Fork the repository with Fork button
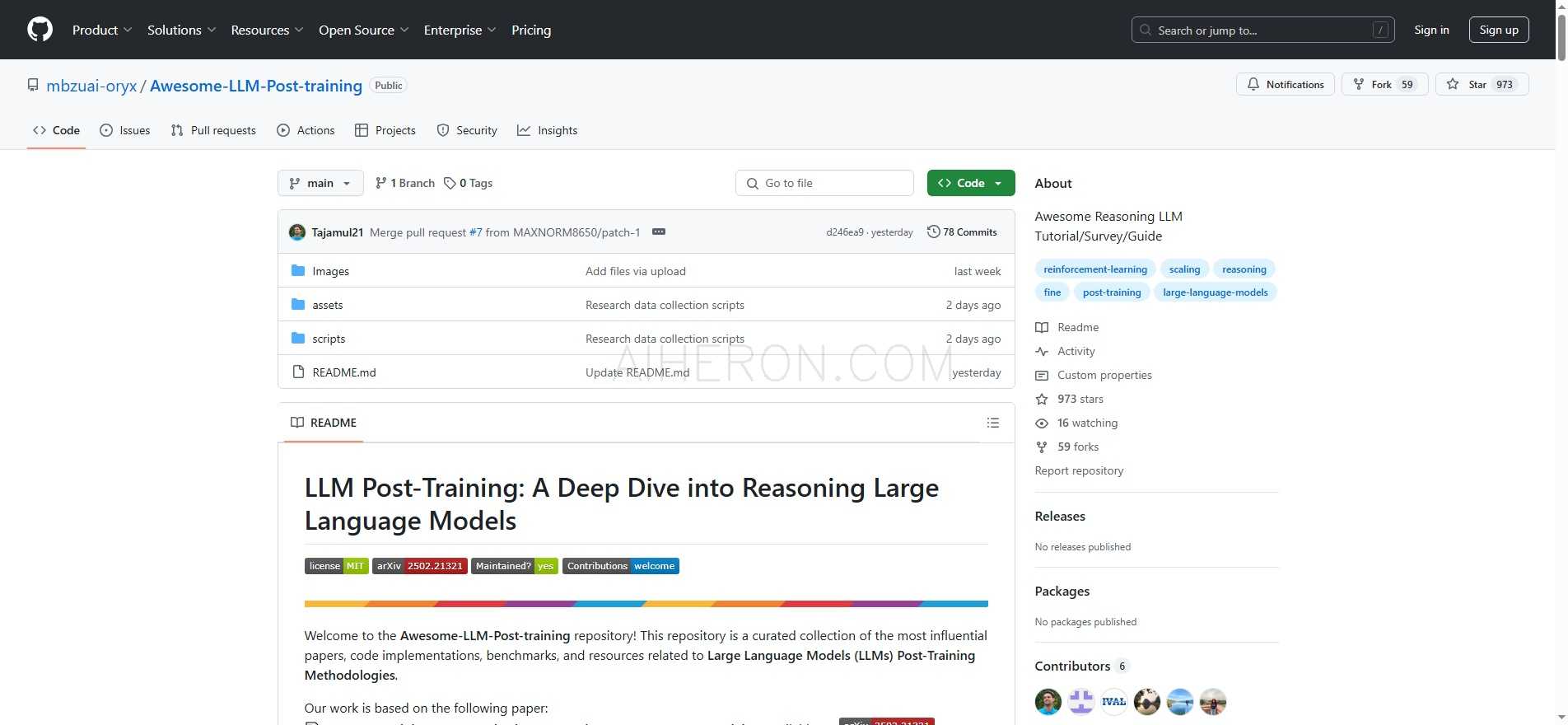This screenshot has width=1568, height=725. click(1385, 84)
